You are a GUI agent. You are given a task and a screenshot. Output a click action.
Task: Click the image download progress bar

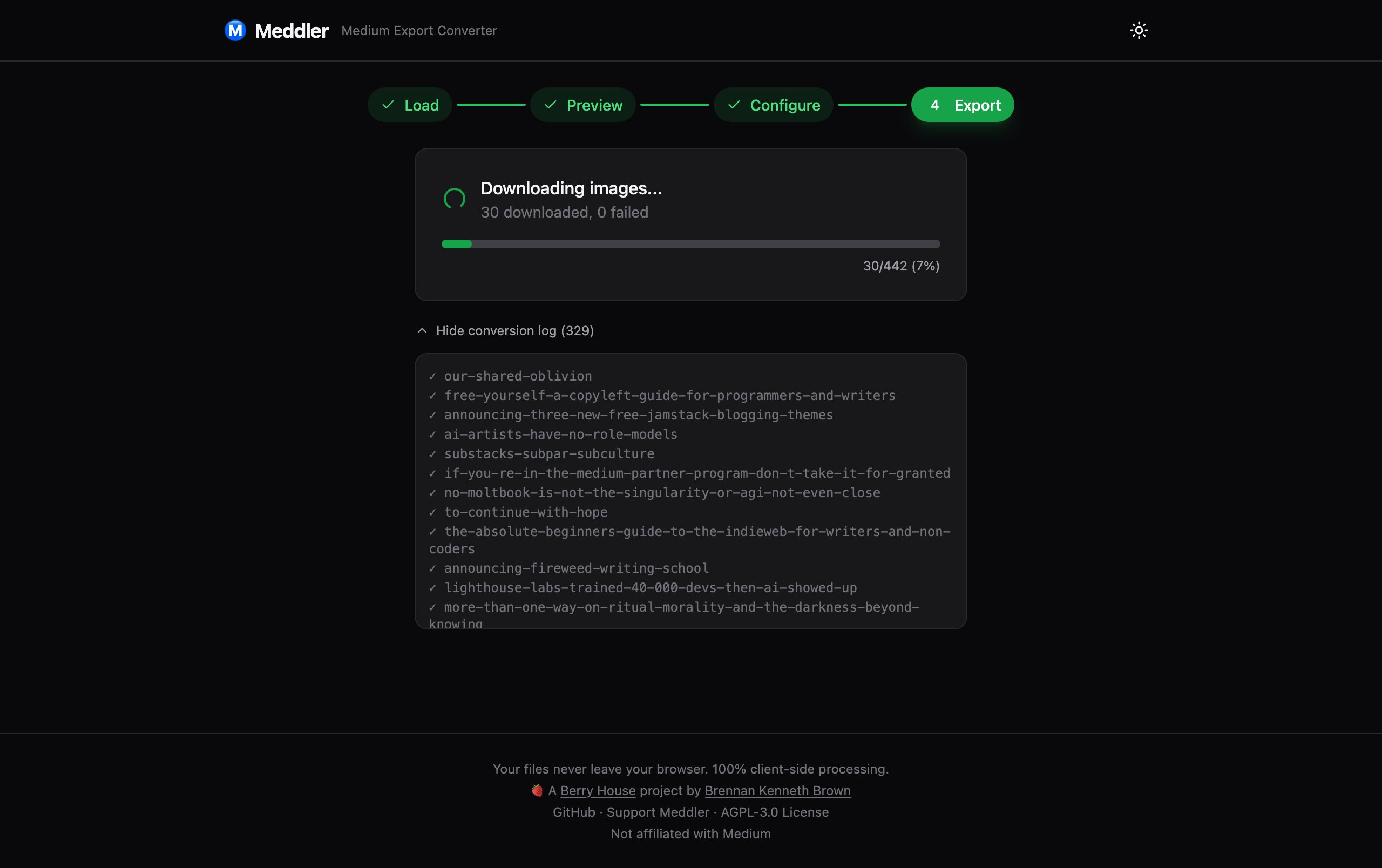point(690,244)
